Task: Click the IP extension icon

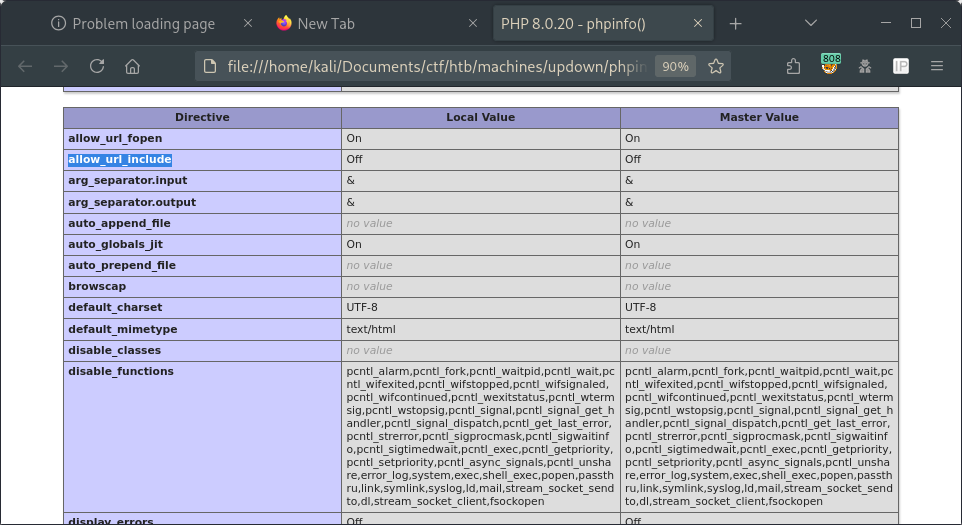Action: 900,66
